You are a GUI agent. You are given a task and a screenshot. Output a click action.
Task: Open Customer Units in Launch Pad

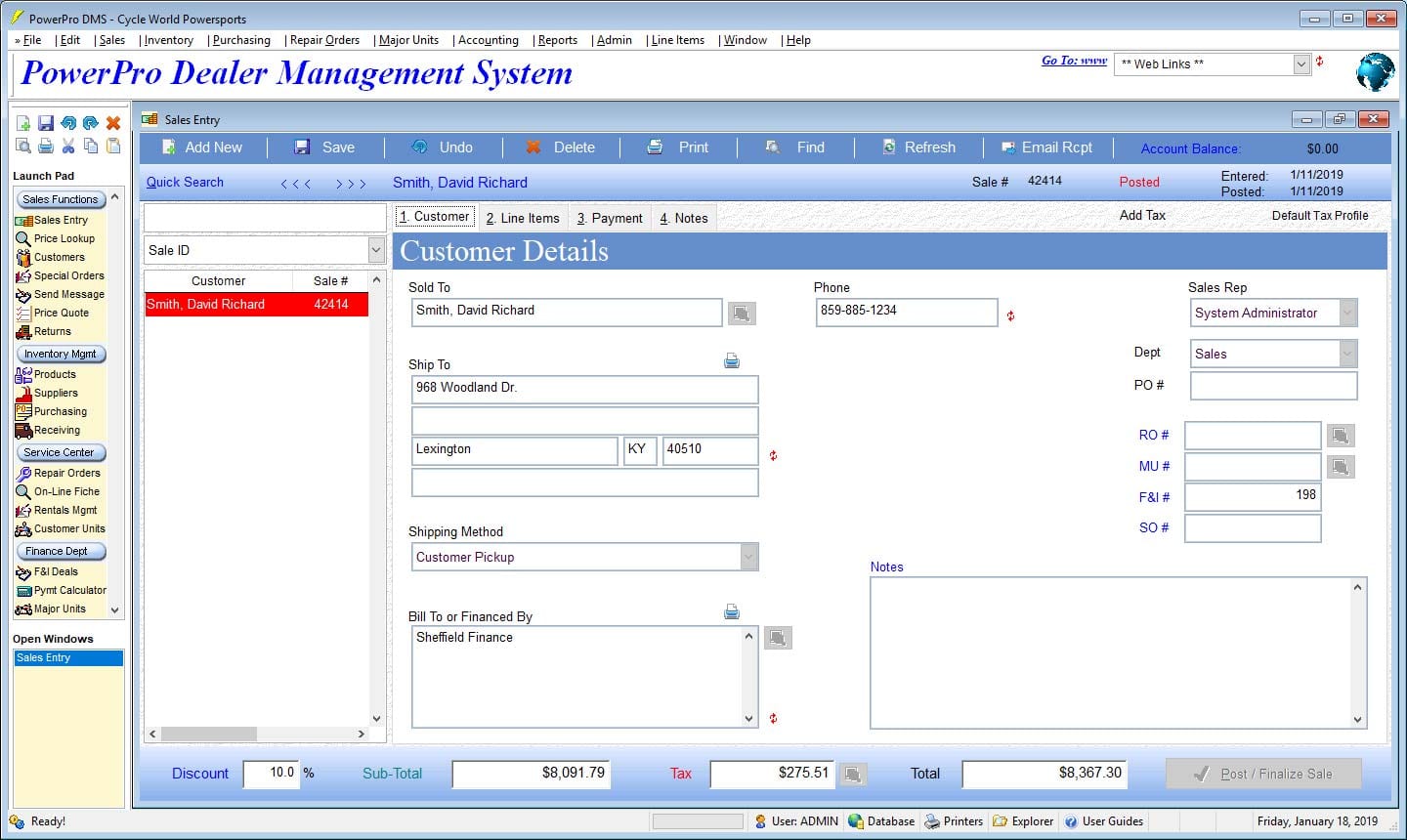point(60,528)
